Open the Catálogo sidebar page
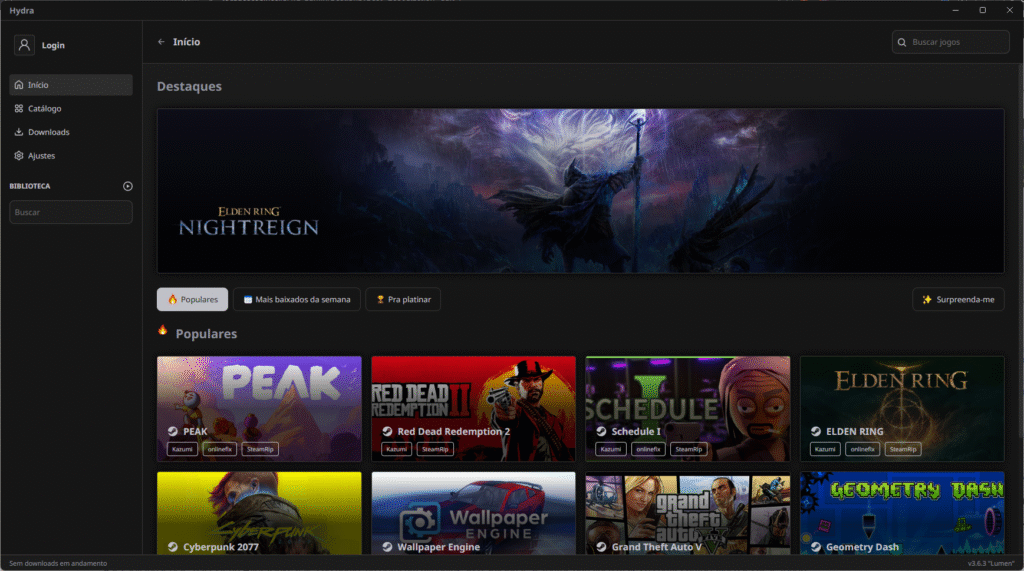This screenshot has height=571, width=1024. pyautogui.click(x=71, y=108)
